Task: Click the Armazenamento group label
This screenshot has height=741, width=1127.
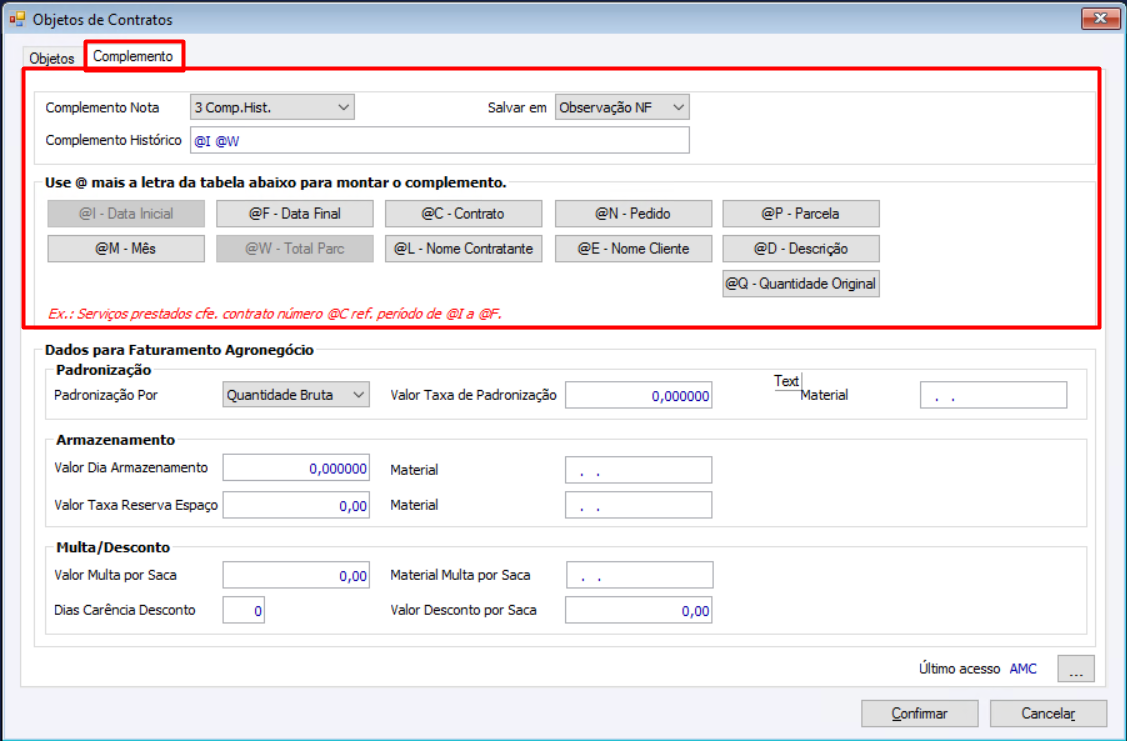Action: pyautogui.click(x=115, y=440)
